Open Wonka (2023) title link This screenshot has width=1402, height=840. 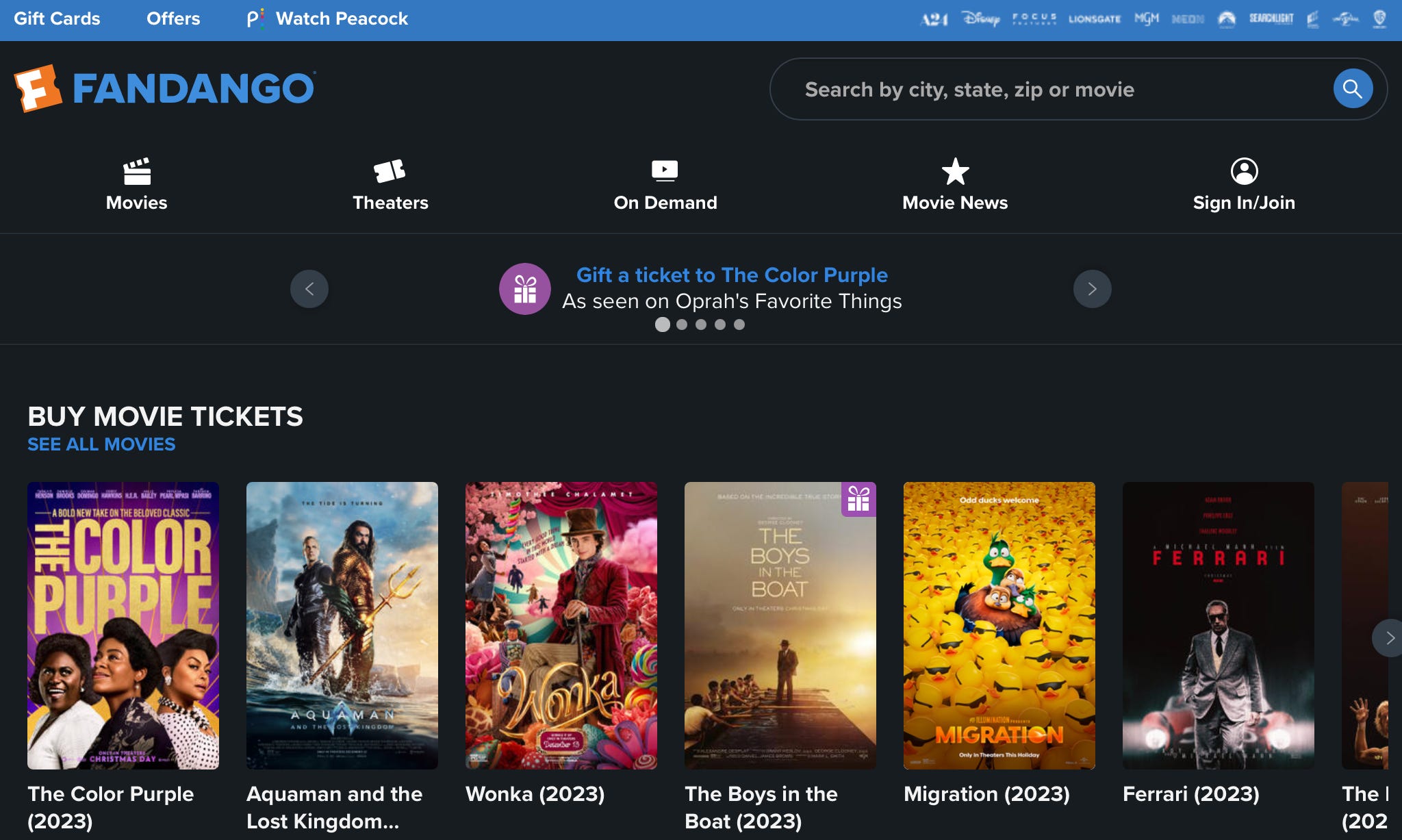[x=535, y=794]
